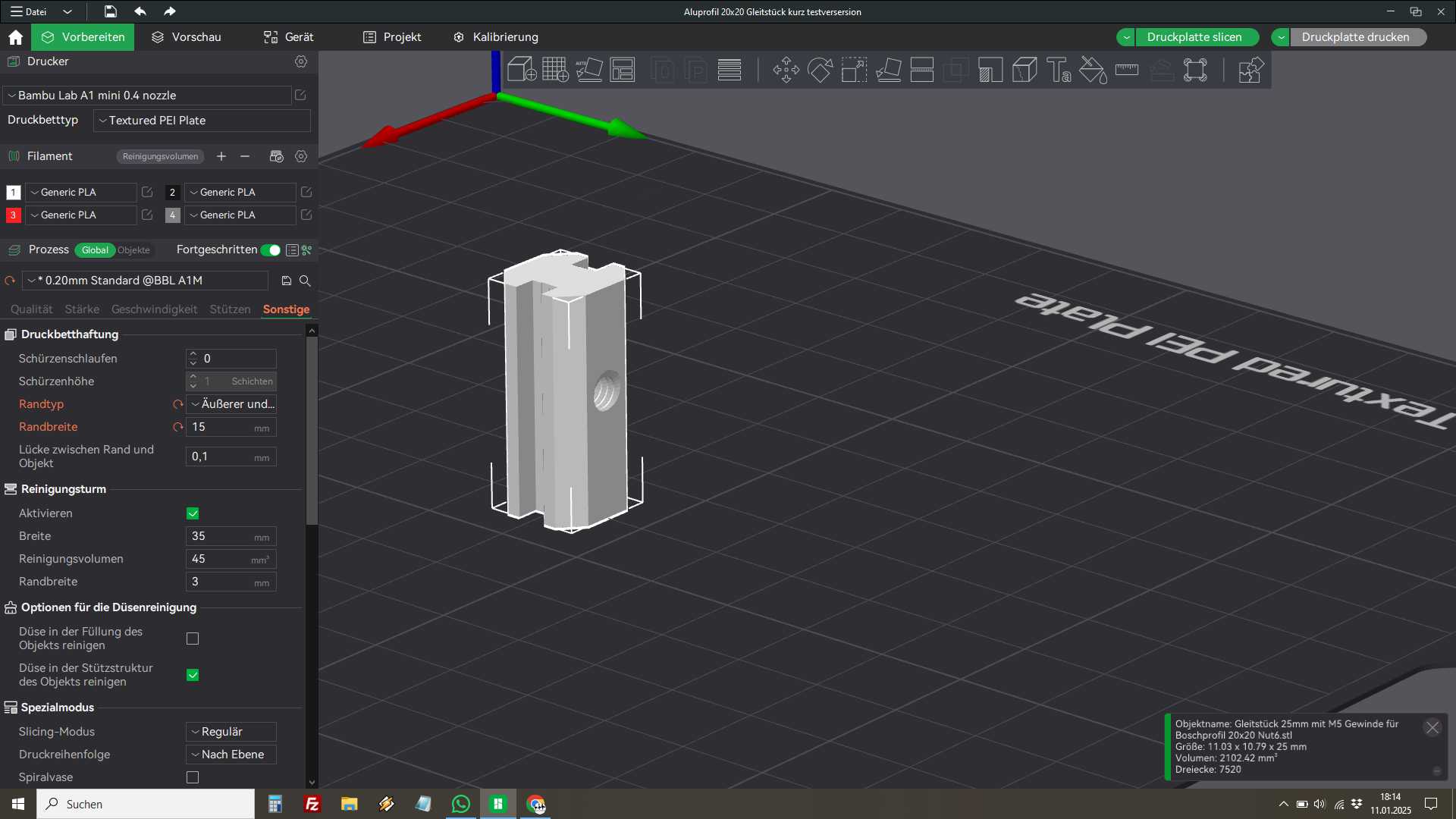Select the Move tool
The width and height of the screenshot is (1456, 819).
[x=786, y=70]
